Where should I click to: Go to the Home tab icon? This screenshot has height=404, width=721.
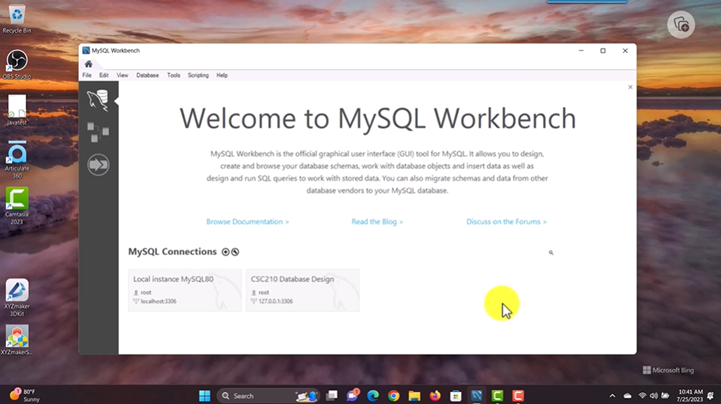click(x=88, y=64)
